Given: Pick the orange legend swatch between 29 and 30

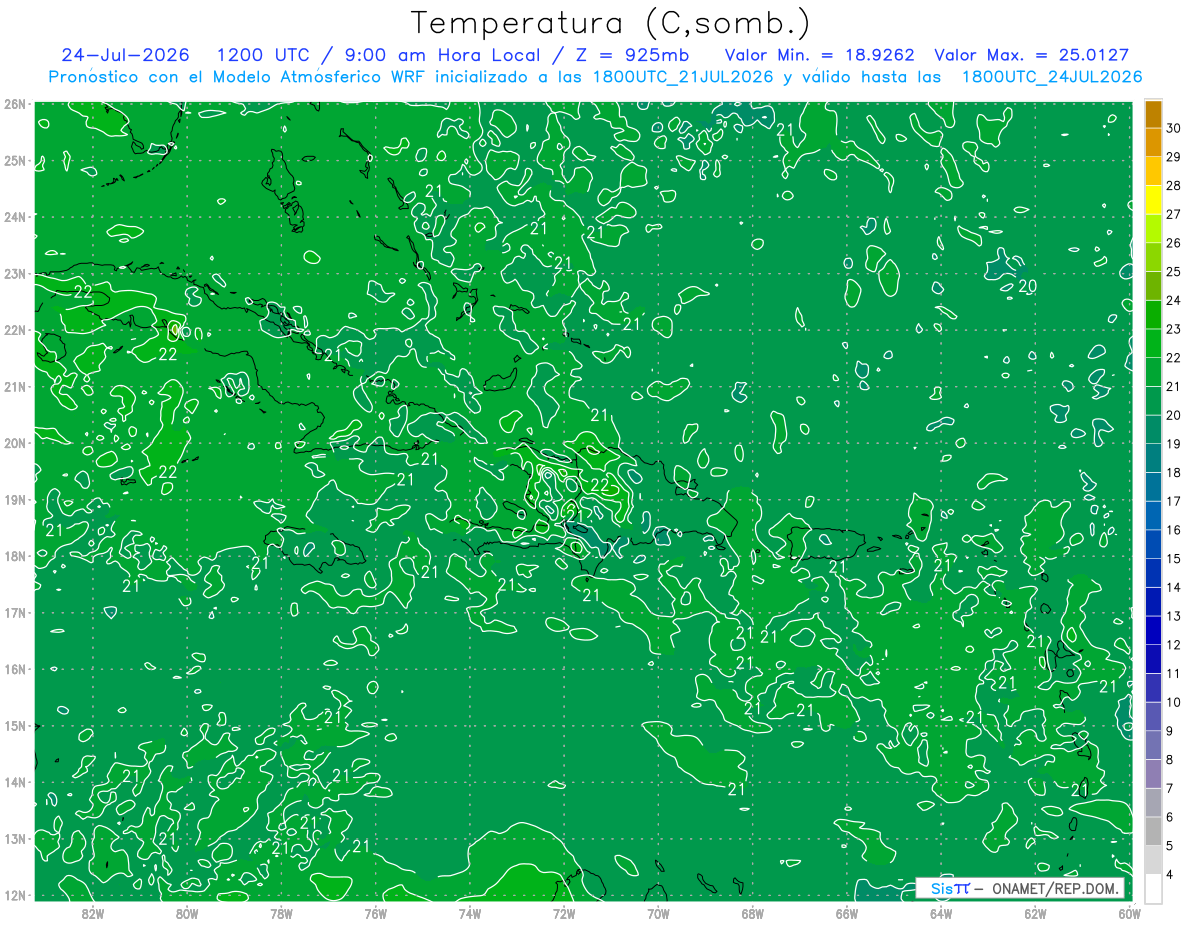Looking at the screenshot, I should pyautogui.click(x=1153, y=143).
